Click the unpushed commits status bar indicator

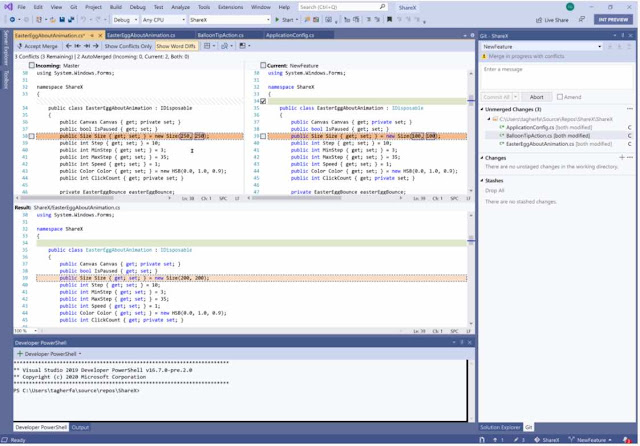(x=498, y=440)
